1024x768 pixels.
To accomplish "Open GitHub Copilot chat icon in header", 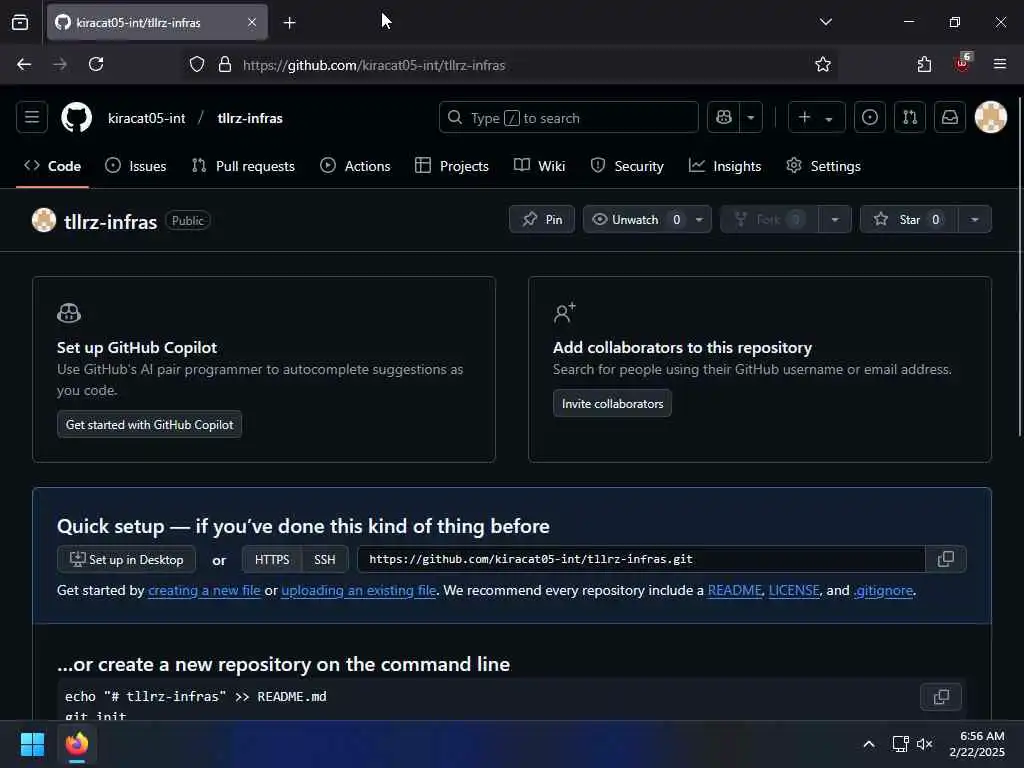I will point(724,118).
